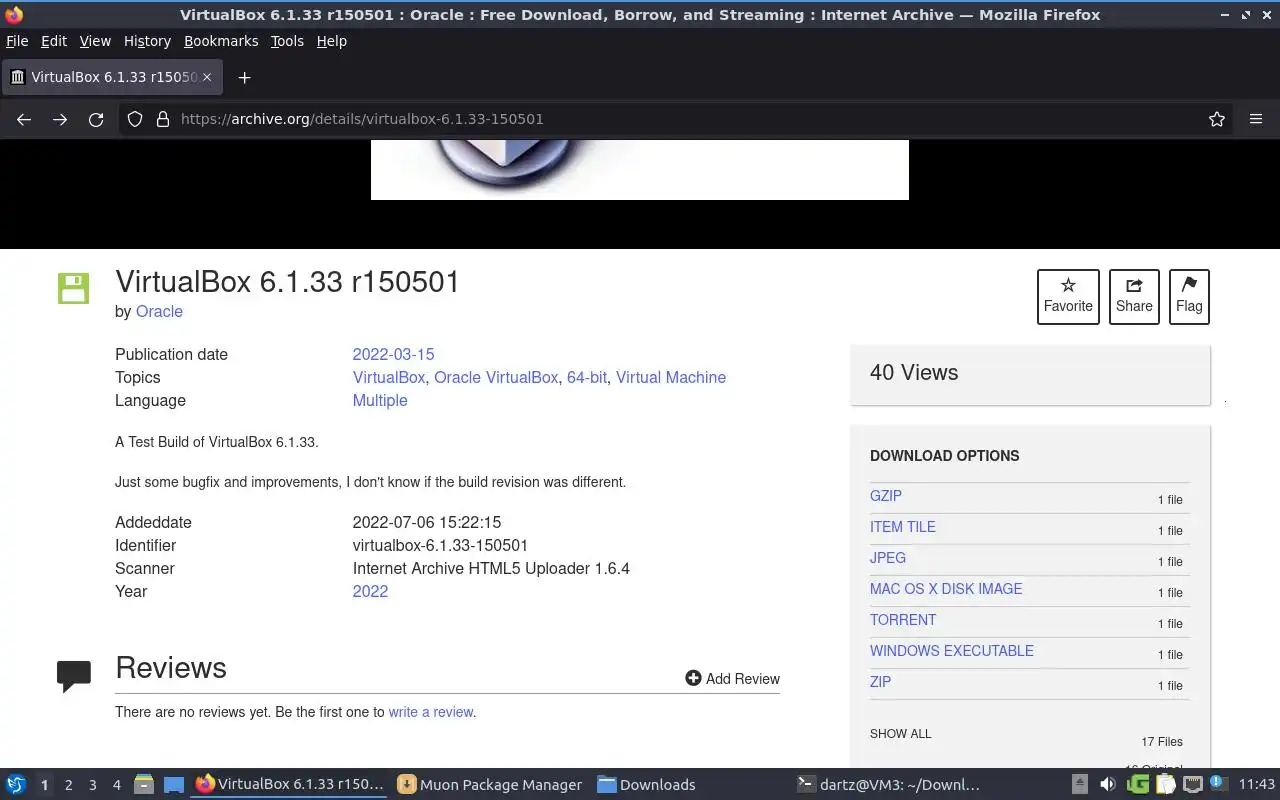1280x800 pixels.
Task: Reload the current page
Action: (96, 119)
